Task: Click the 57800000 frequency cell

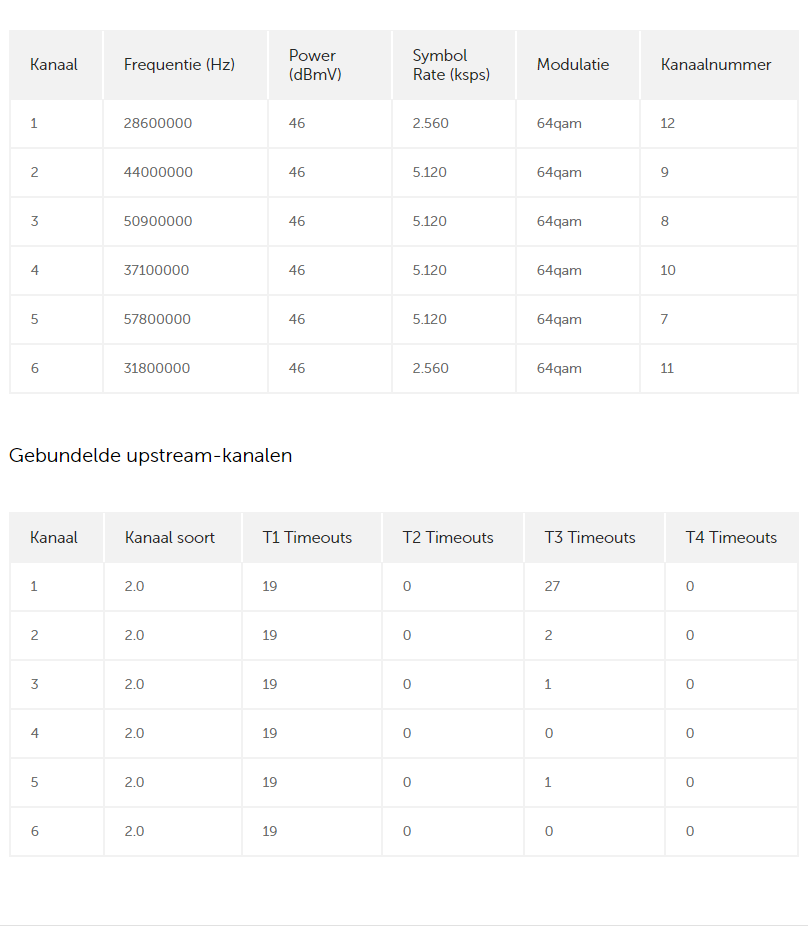Action: (x=158, y=319)
